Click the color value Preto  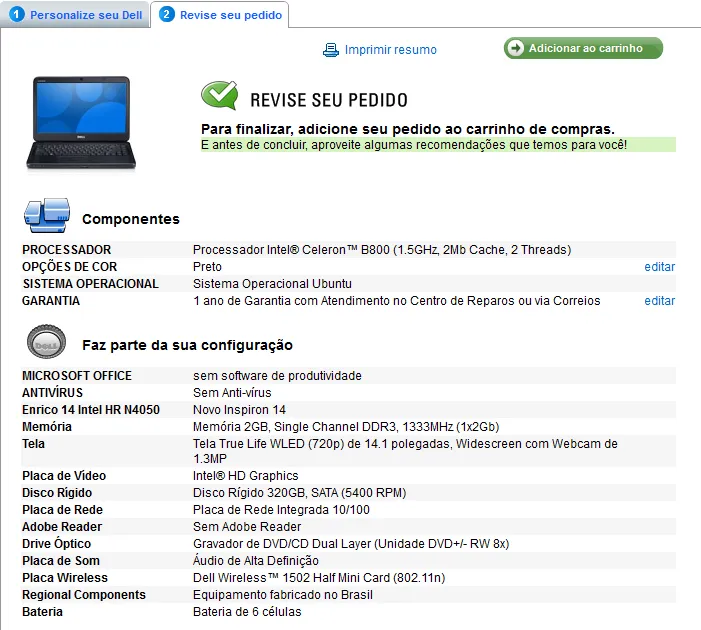tap(207, 267)
